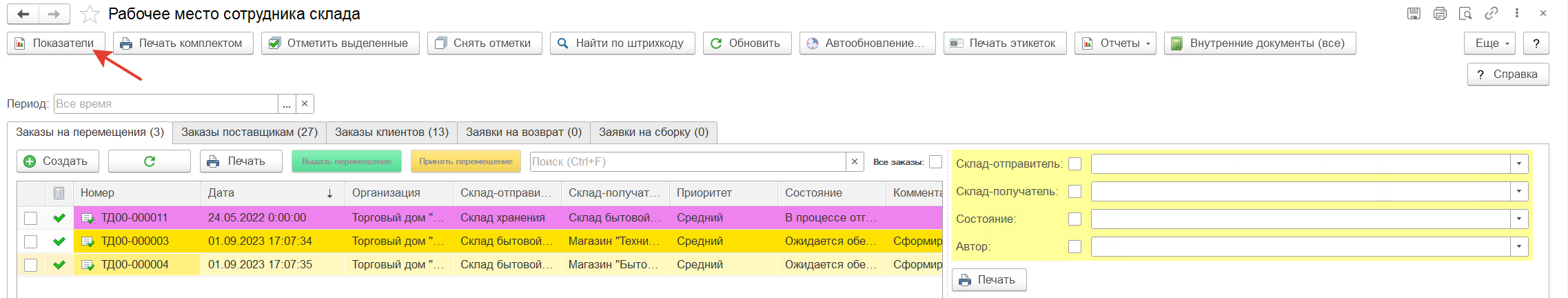The width and height of the screenshot is (1568, 298).
Task: Click document icon of ТД00-000003
Action: click(88, 241)
